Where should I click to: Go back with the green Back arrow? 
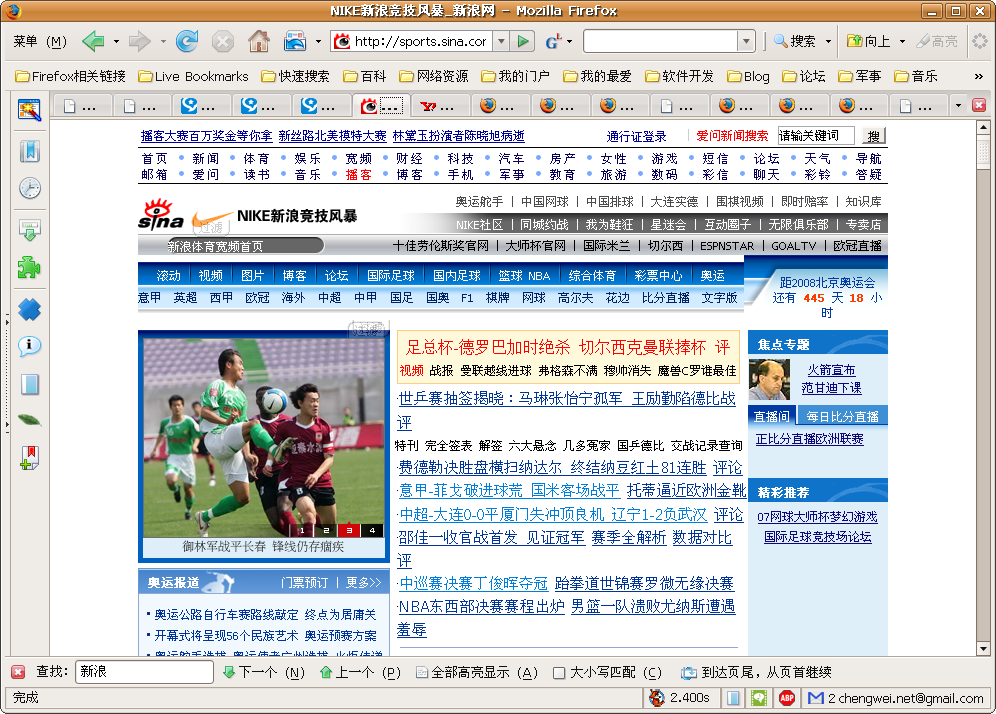(x=93, y=42)
